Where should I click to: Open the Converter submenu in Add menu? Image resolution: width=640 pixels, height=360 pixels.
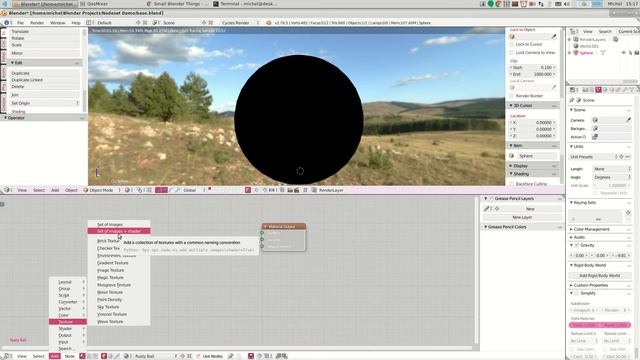[68, 302]
